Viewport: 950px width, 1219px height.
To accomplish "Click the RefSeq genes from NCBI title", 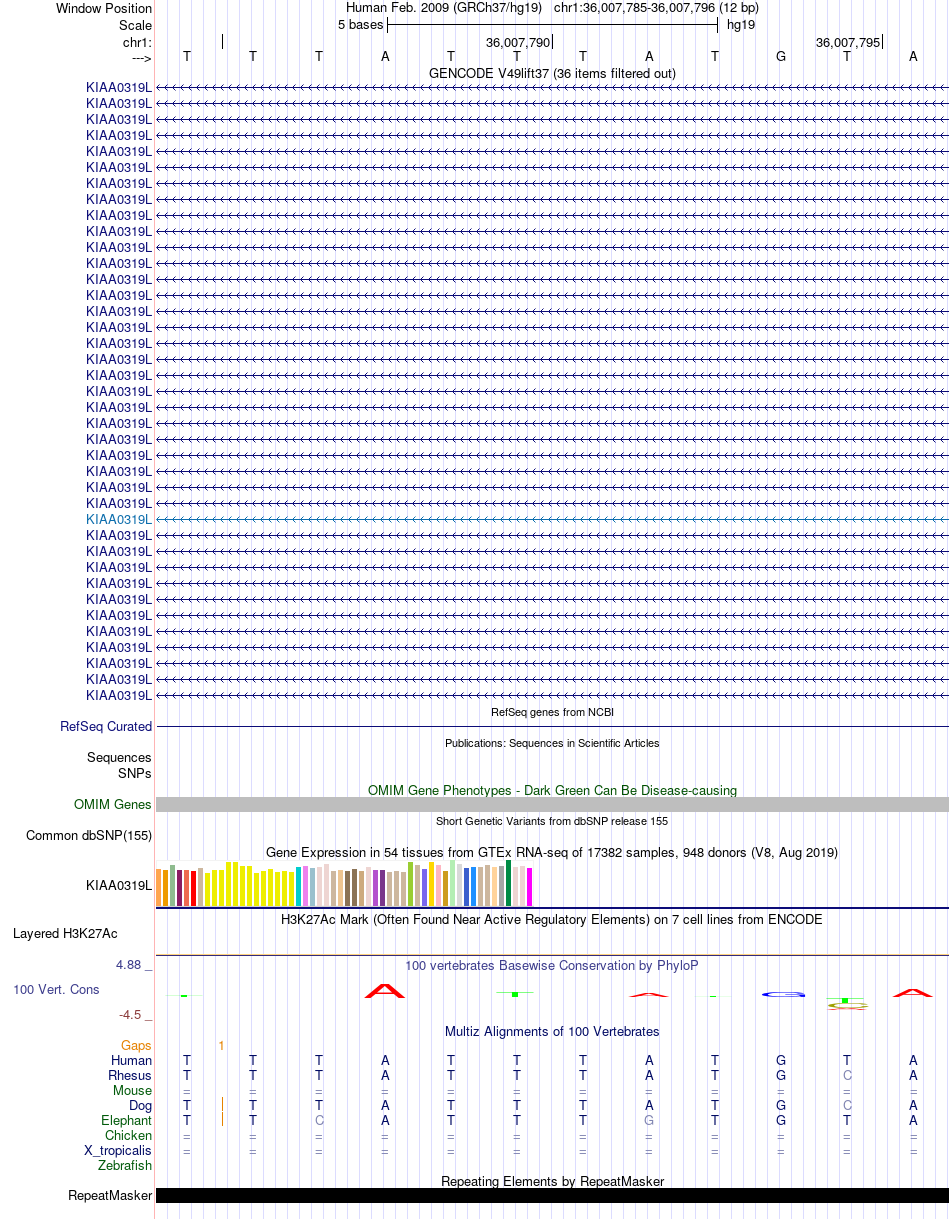I will point(552,712).
